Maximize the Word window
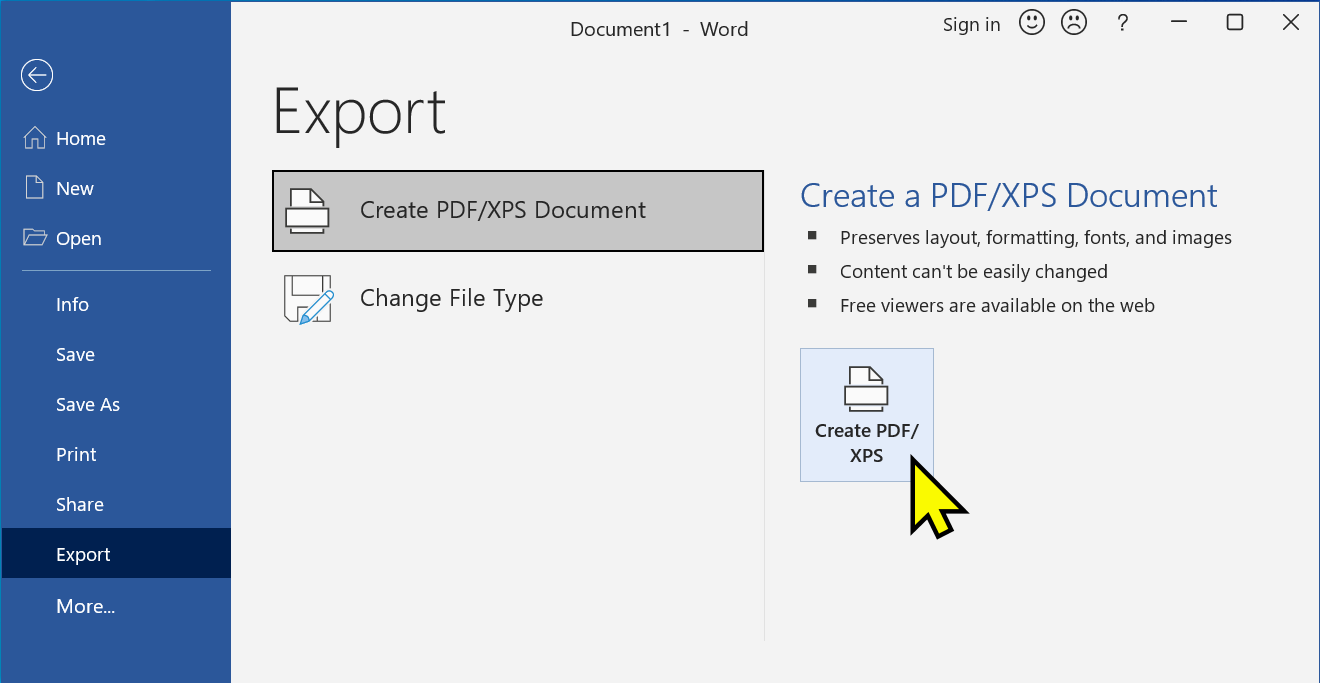The image size is (1320, 683). click(x=1235, y=23)
